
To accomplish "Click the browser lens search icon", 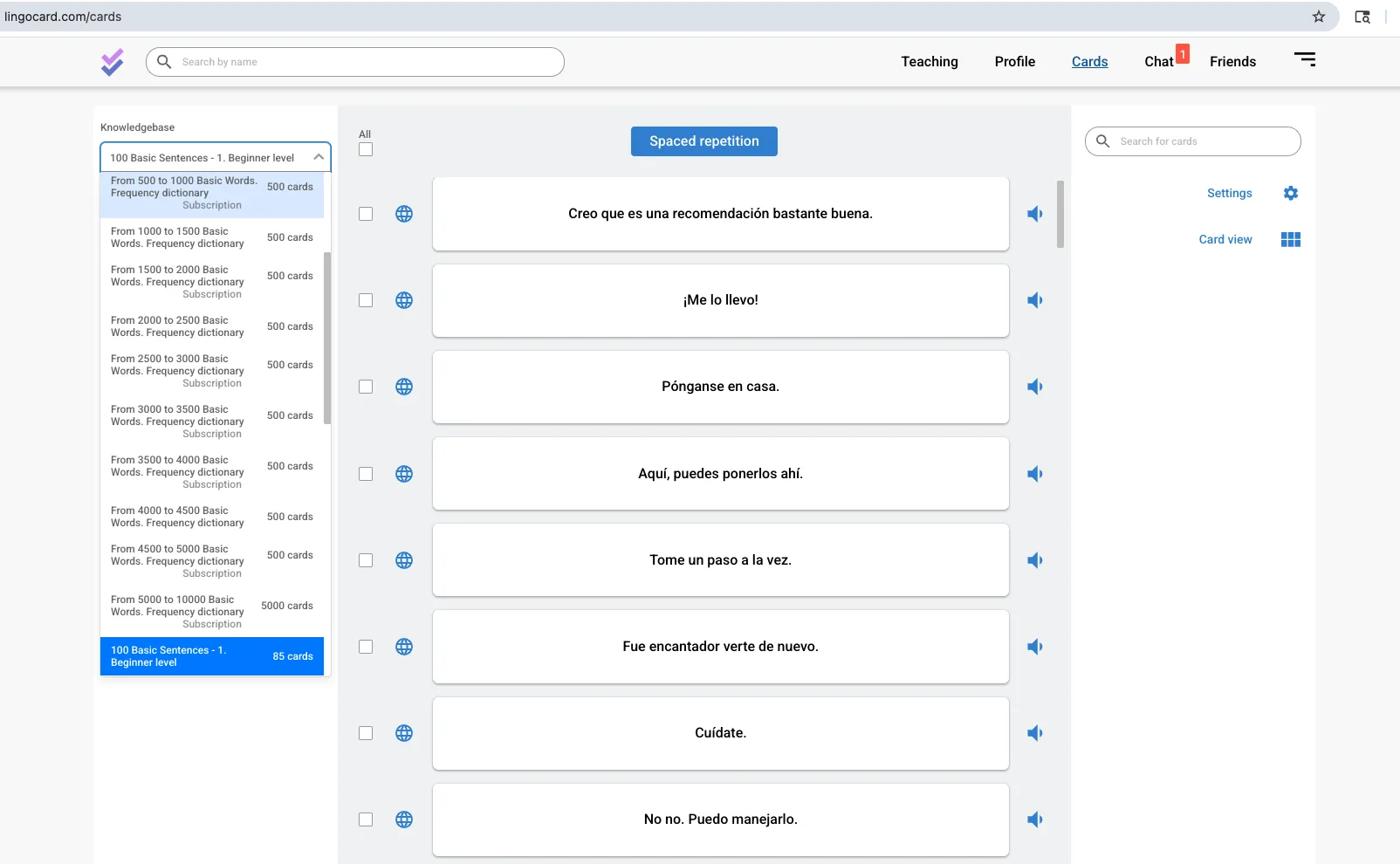I will [x=1362, y=17].
